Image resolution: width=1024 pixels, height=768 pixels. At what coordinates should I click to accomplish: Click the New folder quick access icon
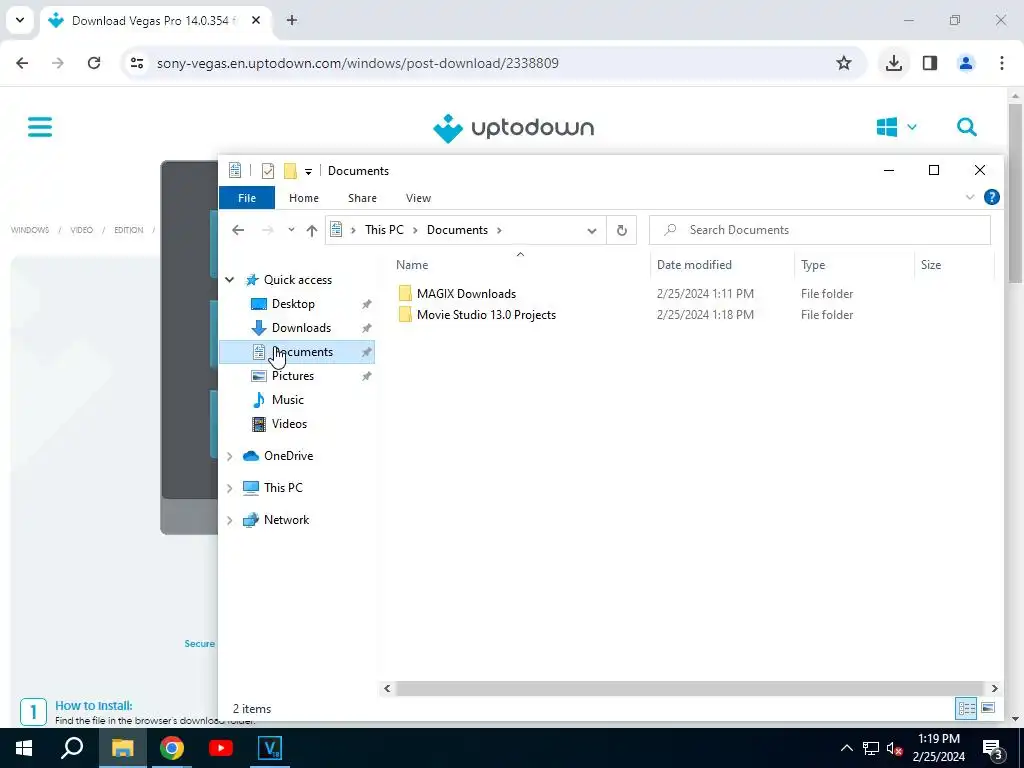(x=290, y=171)
